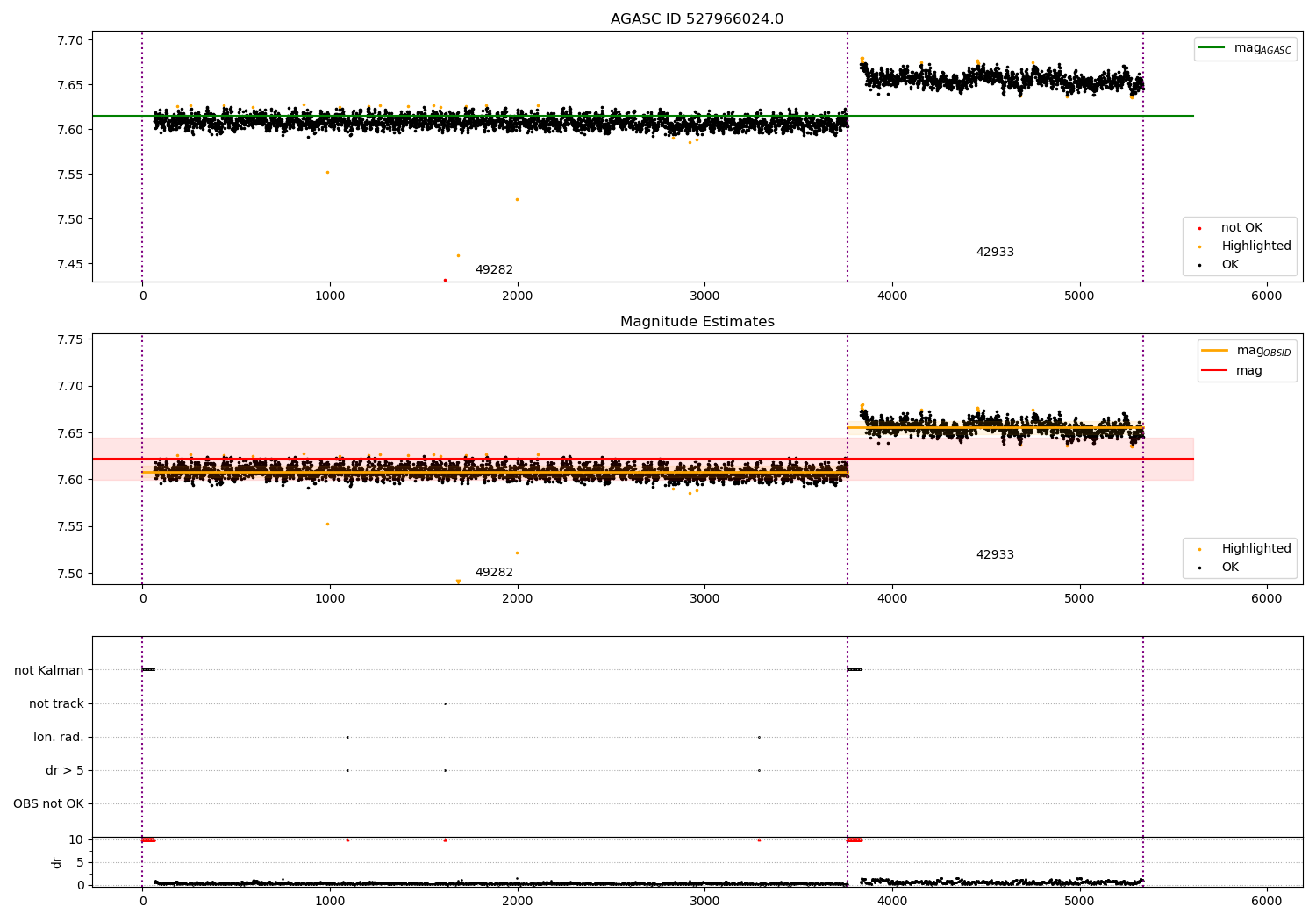
Task: Click the '42933' annotation in the top plot
Action: click(995, 253)
